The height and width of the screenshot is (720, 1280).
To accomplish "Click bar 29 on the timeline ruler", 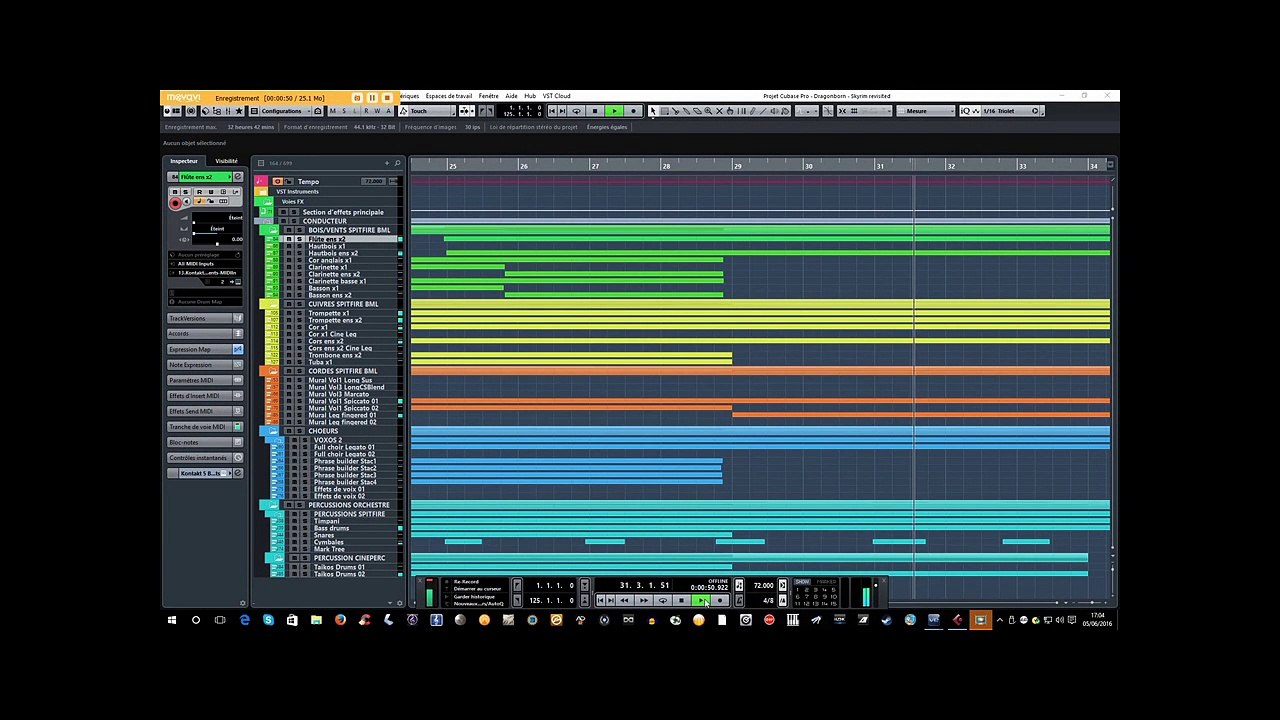I will 737,166.
